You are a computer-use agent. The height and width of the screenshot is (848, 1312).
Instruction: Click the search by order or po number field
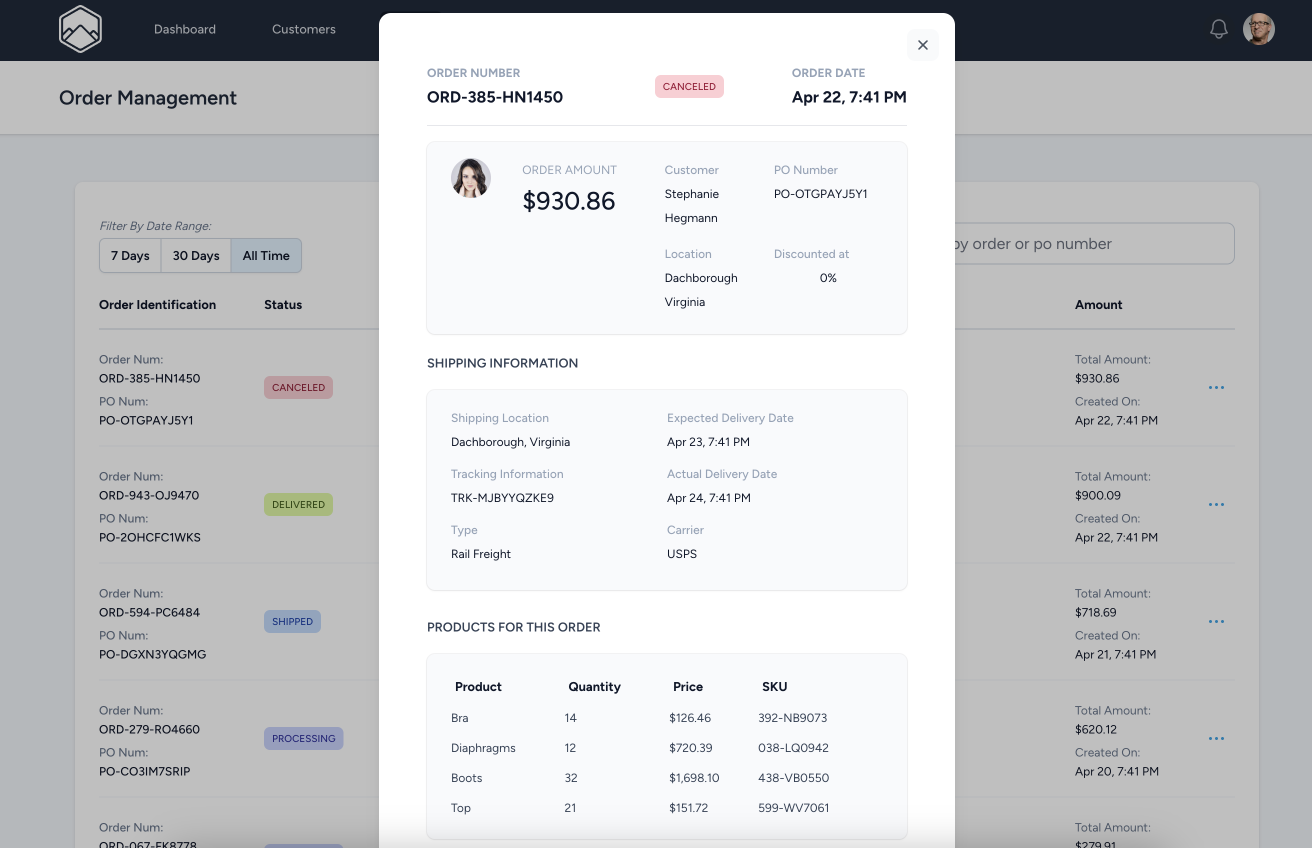pos(1094,244)
